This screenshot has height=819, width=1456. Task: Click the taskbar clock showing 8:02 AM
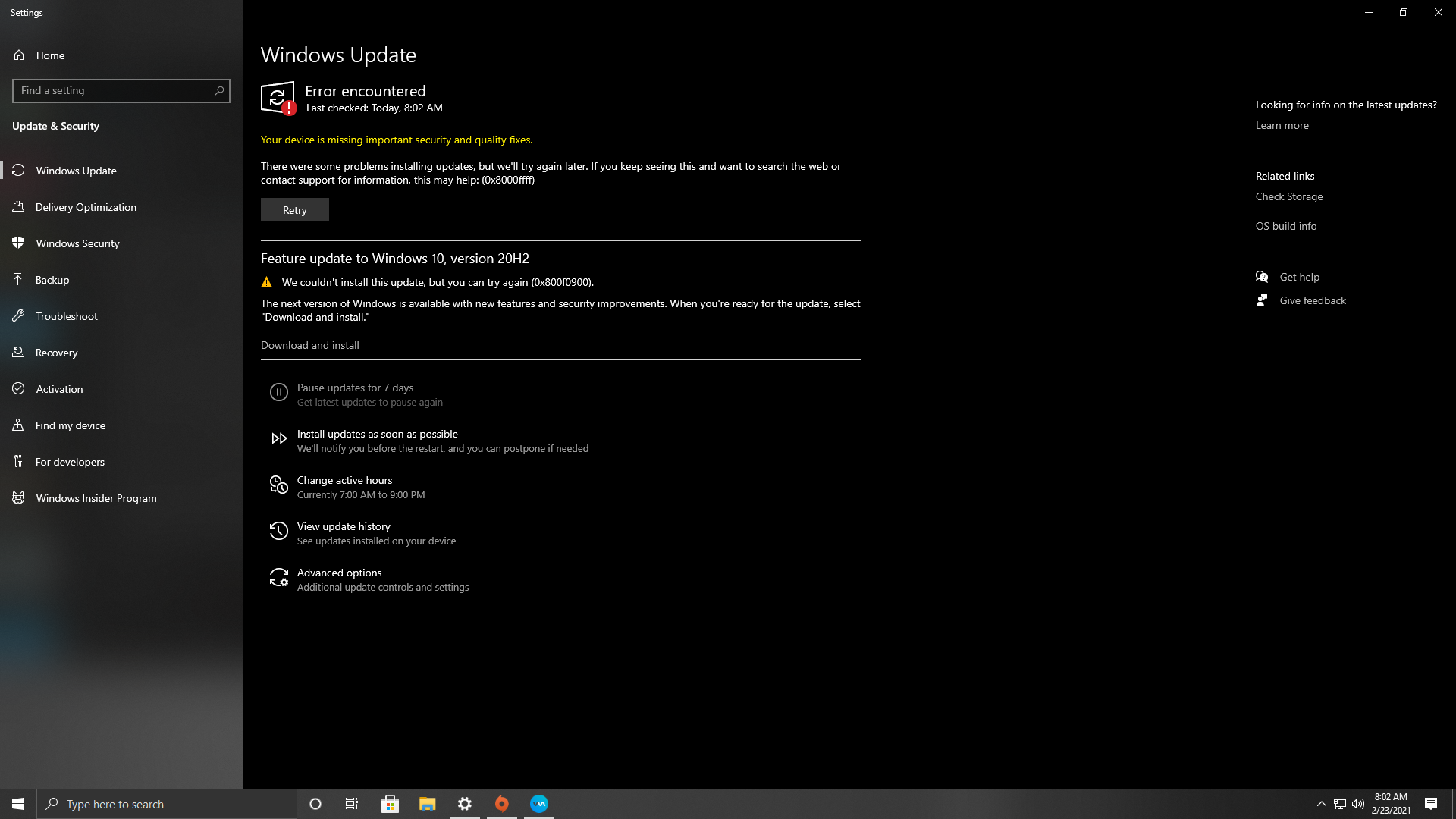point(1391,804)
